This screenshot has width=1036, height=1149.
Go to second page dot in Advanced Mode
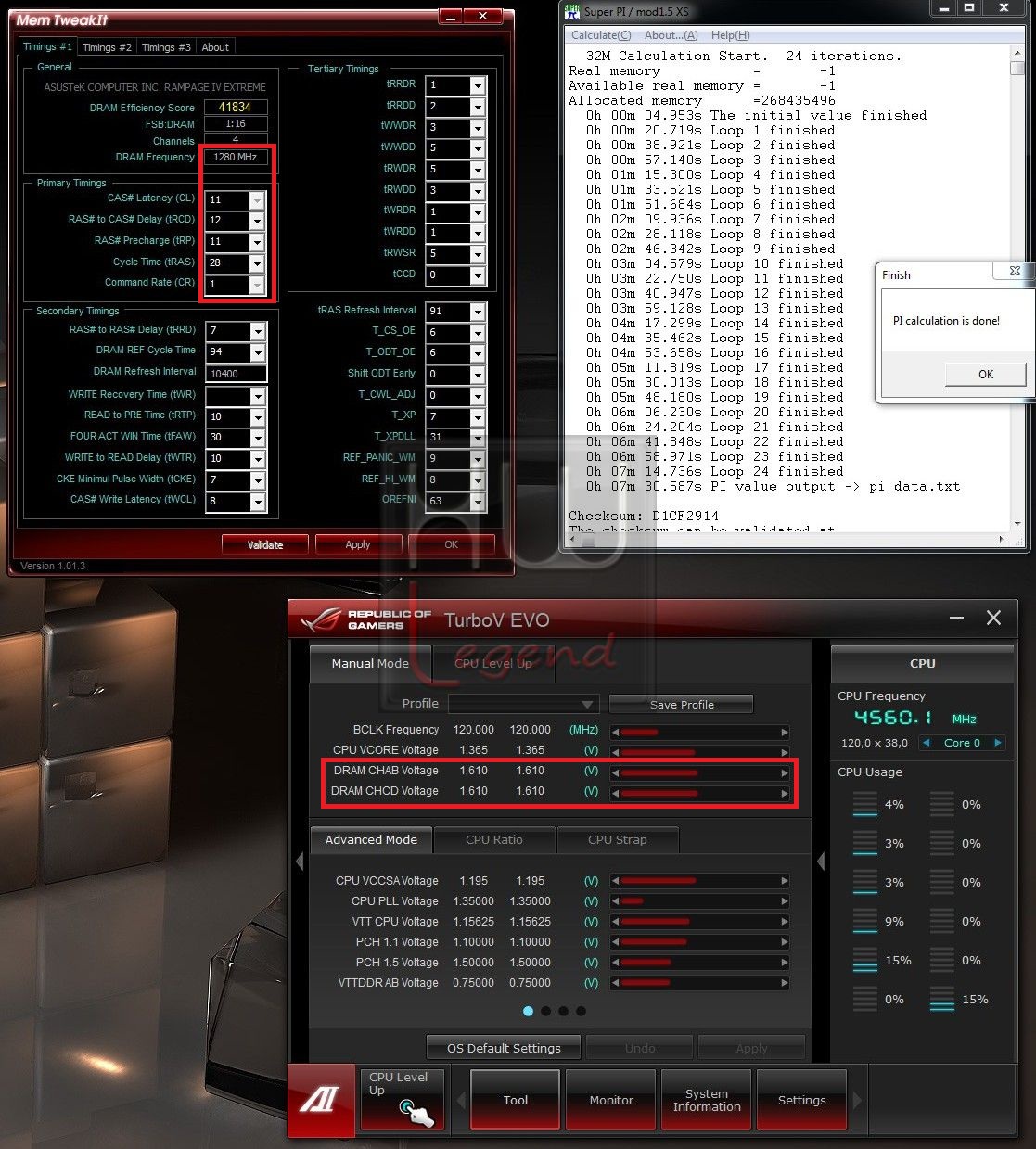546,1011
